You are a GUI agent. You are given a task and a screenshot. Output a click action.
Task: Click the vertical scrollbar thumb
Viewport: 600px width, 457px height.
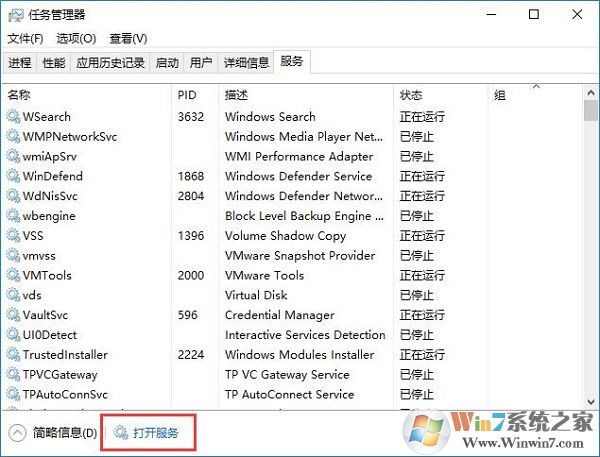pyautogui.click(x=591, y=111)
